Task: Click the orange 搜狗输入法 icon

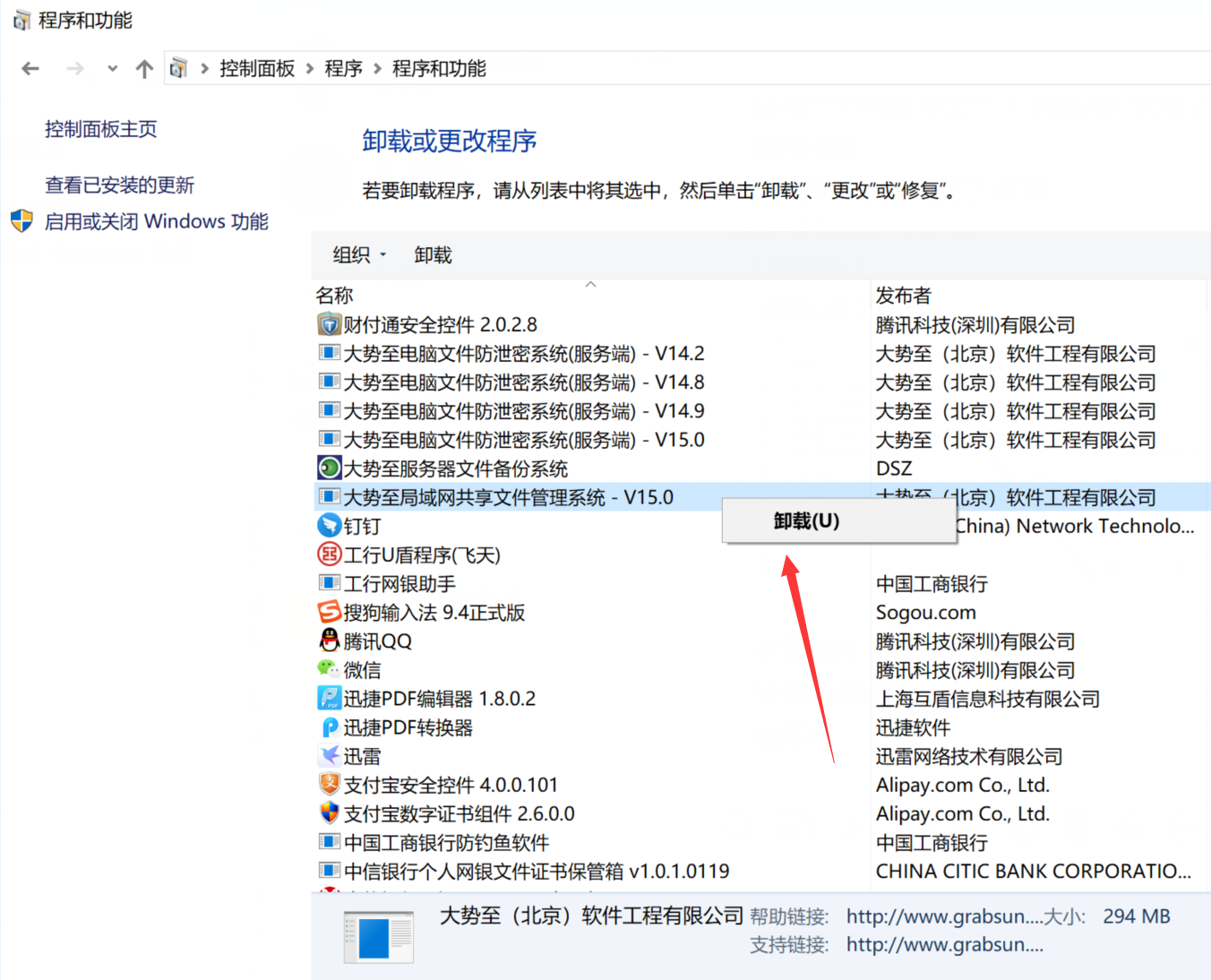Action: pos(330,612)
